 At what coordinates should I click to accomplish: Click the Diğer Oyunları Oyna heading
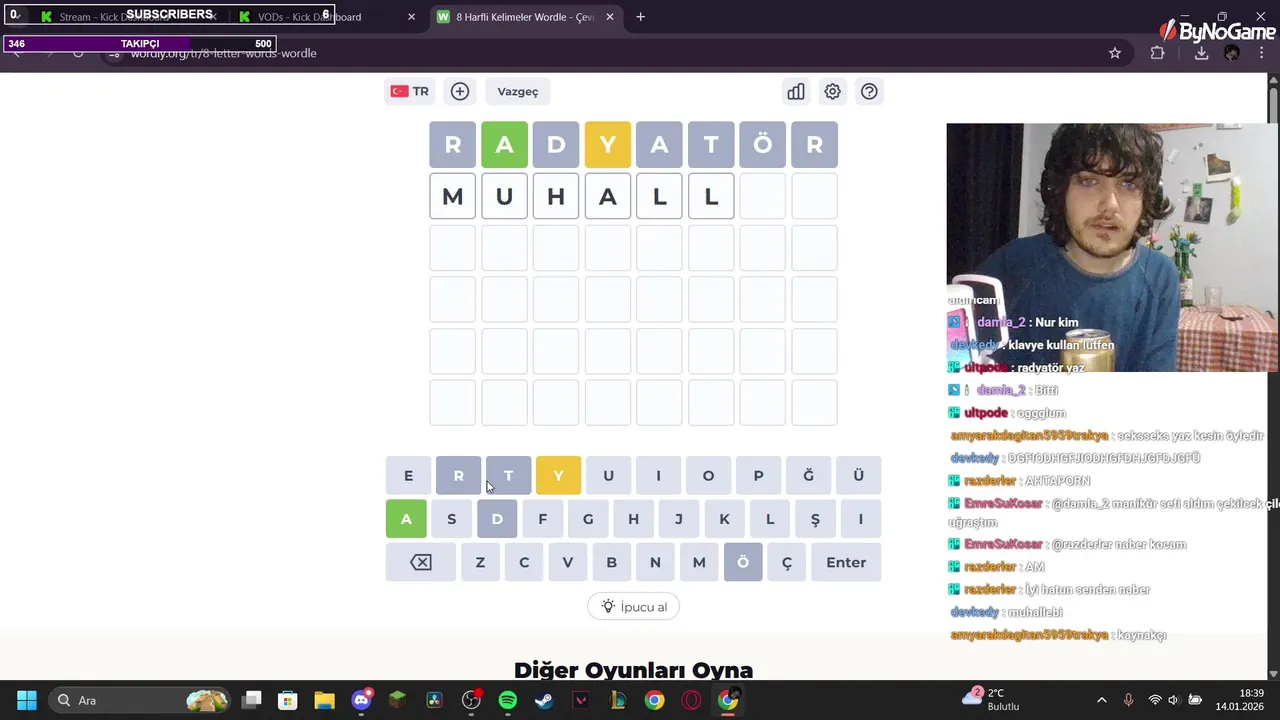pos(633,669)
